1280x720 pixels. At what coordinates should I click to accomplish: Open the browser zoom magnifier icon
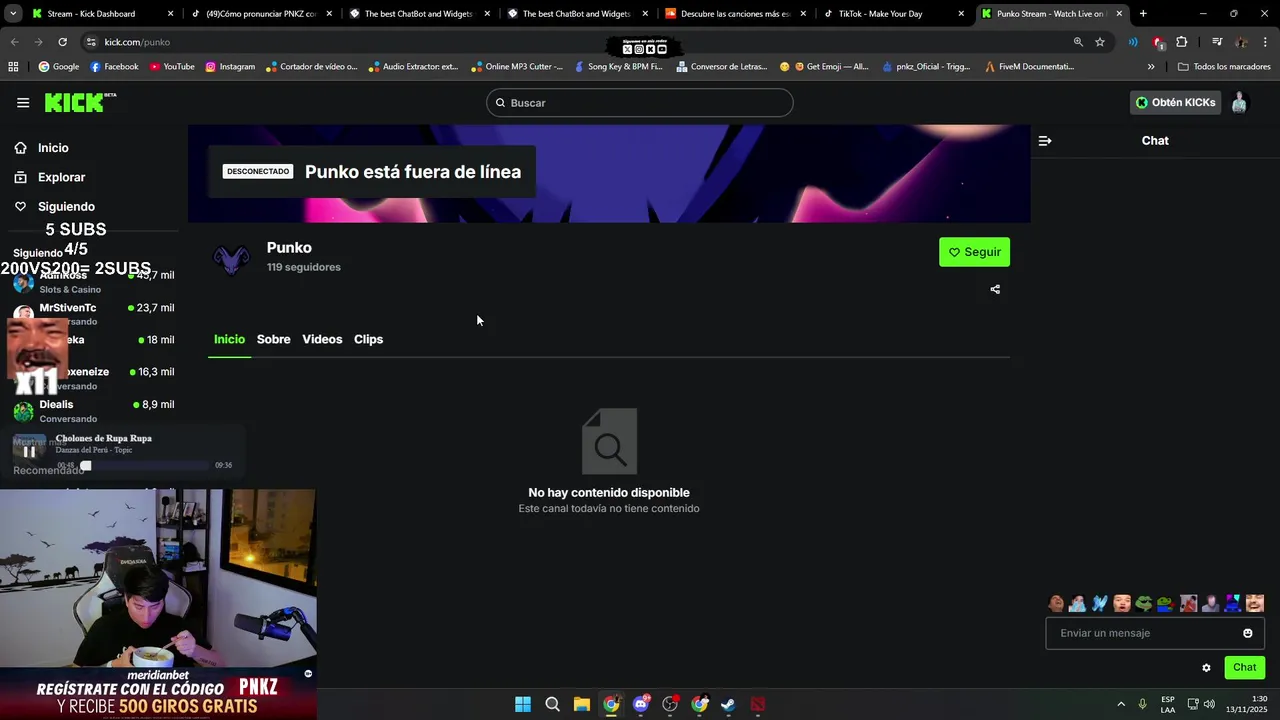(1078, 42)
